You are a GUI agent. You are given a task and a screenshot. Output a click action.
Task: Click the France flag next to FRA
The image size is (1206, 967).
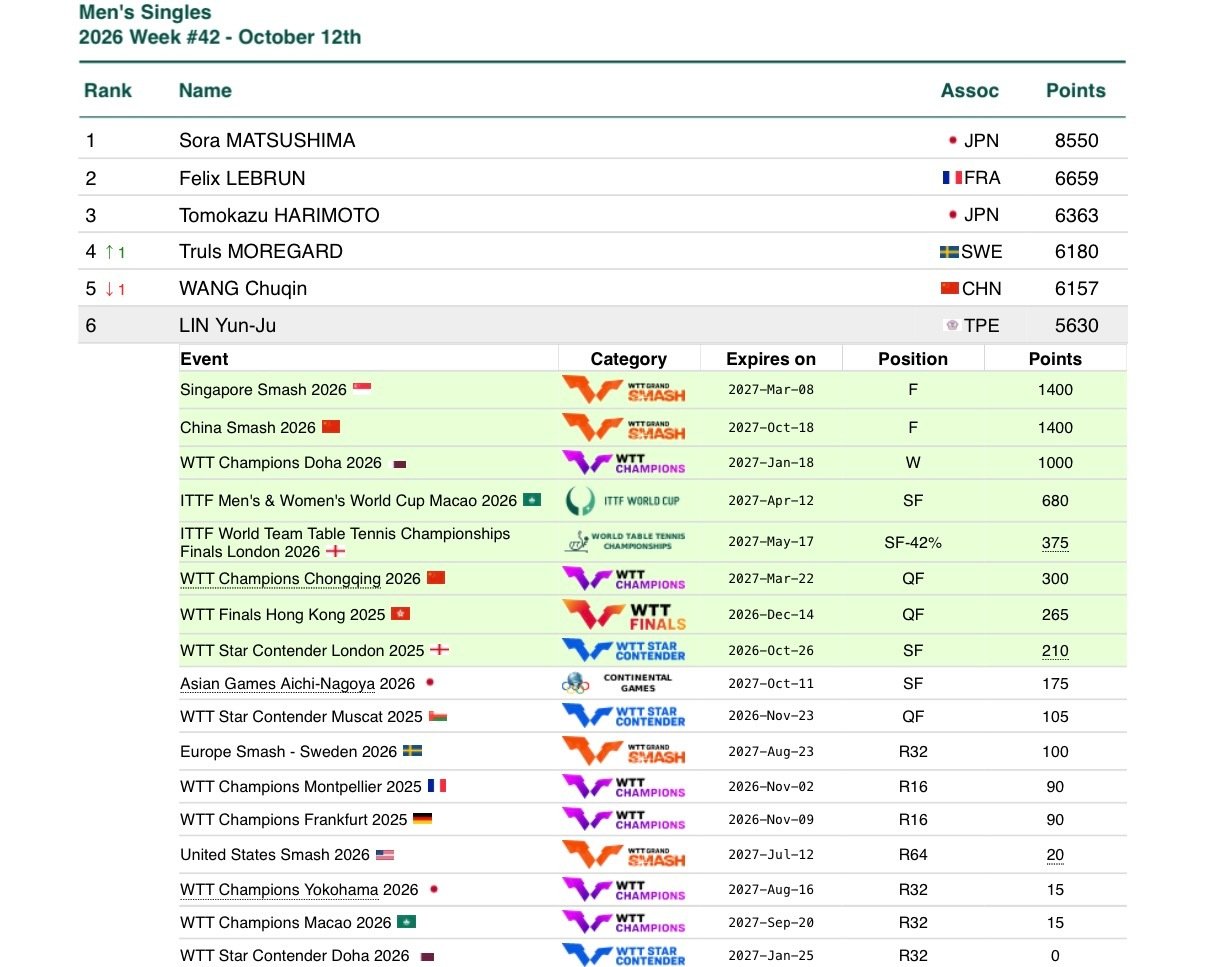(x=952, y=178)
